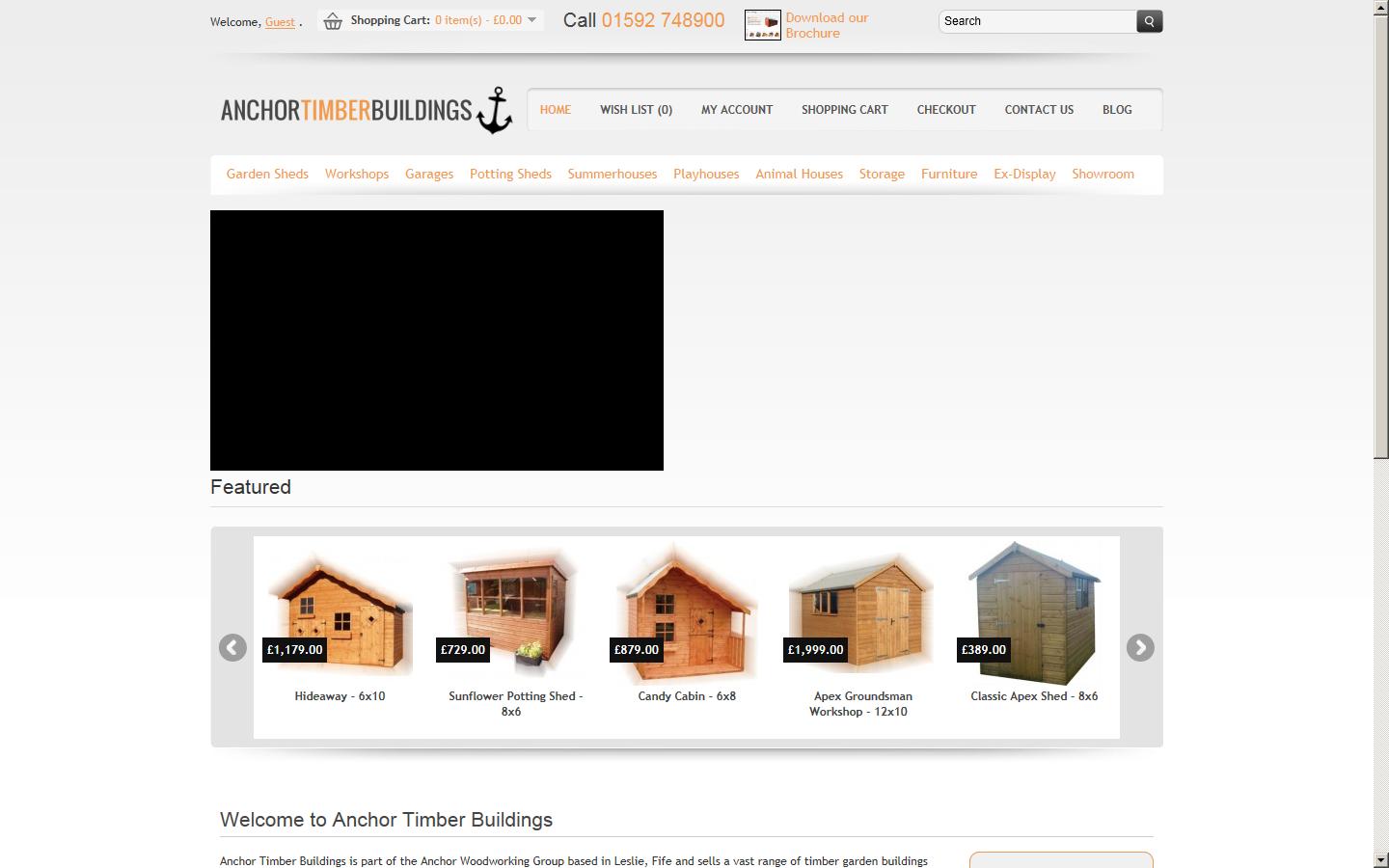
Task: Click the black banner slideshow area
Action: 436,339
